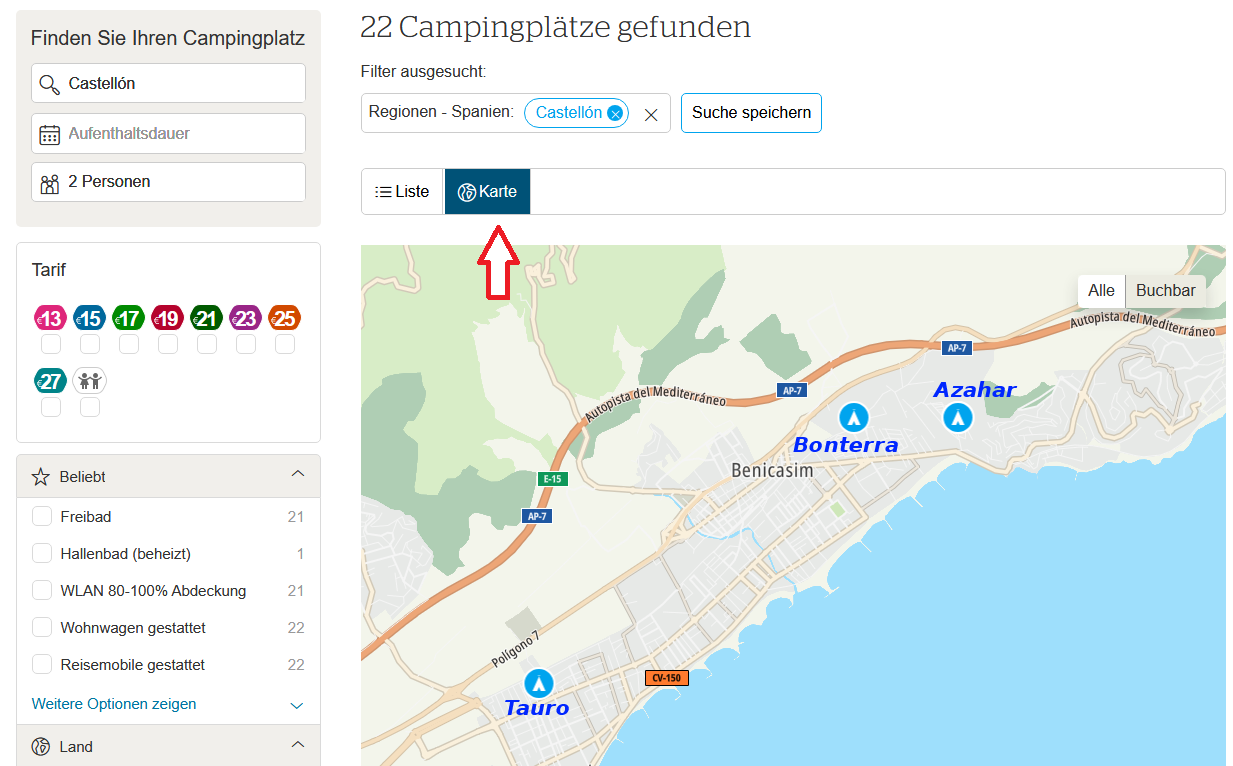Screen dimensions: 1233x766
Task: Tick the Hallenbad (beheizt) checkbox
Action: tap(42, 554)
